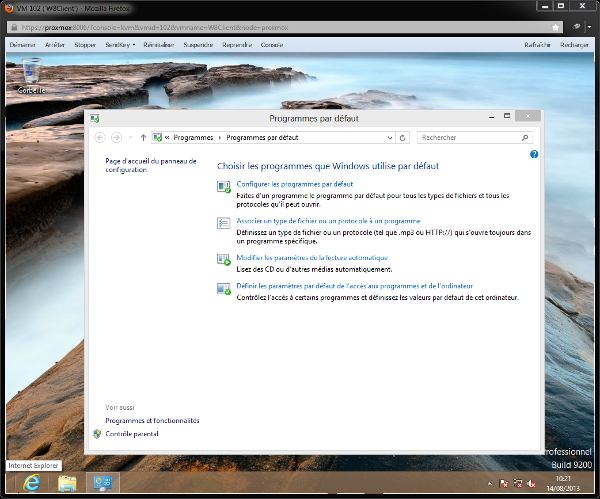Image resolution: width=600 pixels, height=499 pixels.
Task: Click the Forward navigation arrow
Action: point(116,137)
